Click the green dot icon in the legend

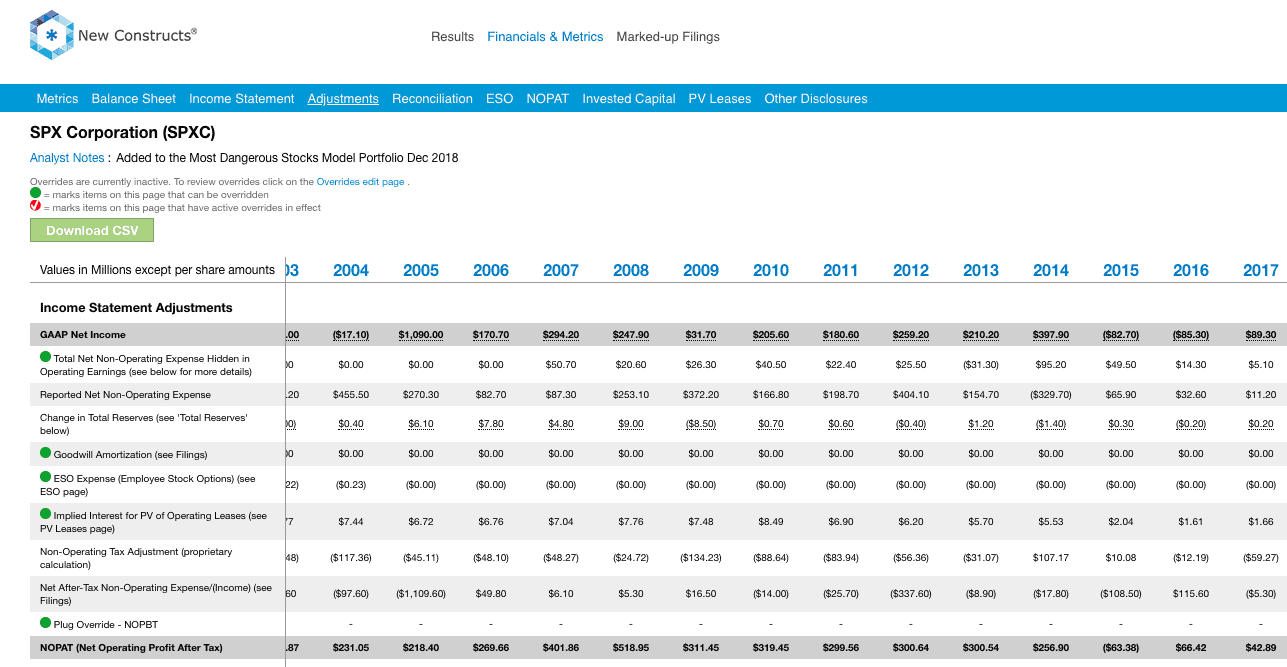[36, 193]
